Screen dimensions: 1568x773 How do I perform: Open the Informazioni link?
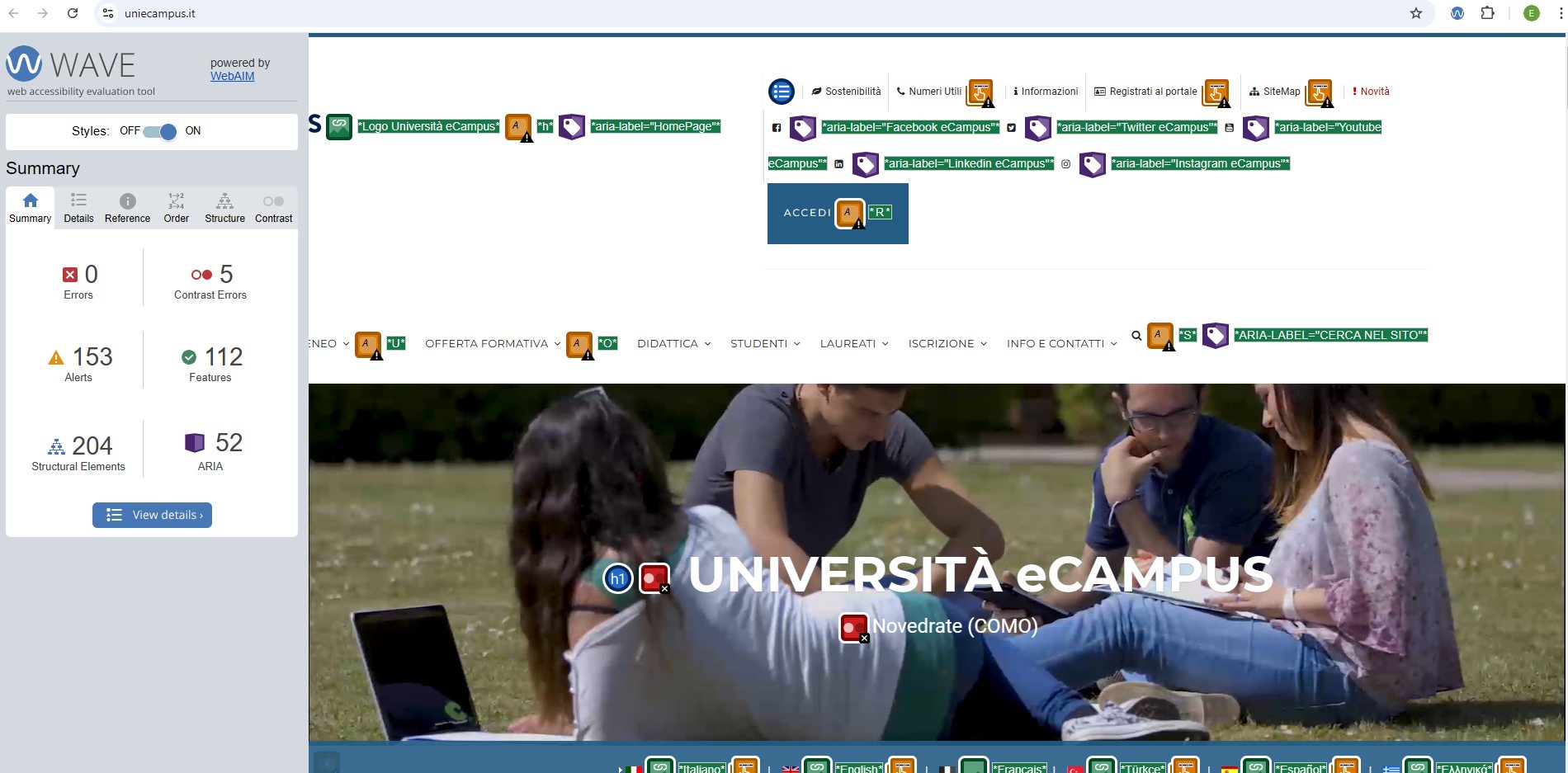tap(1046, 92)
